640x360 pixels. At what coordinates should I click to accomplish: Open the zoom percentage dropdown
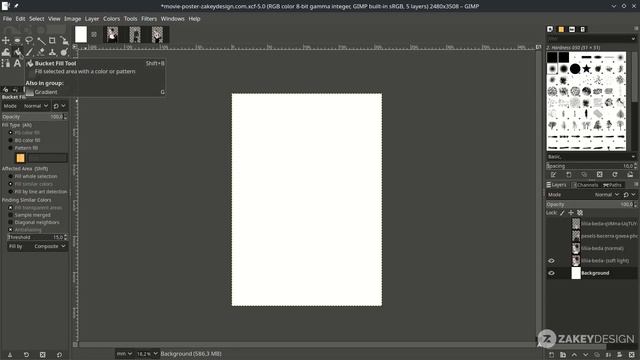click(x=147, y=354)
